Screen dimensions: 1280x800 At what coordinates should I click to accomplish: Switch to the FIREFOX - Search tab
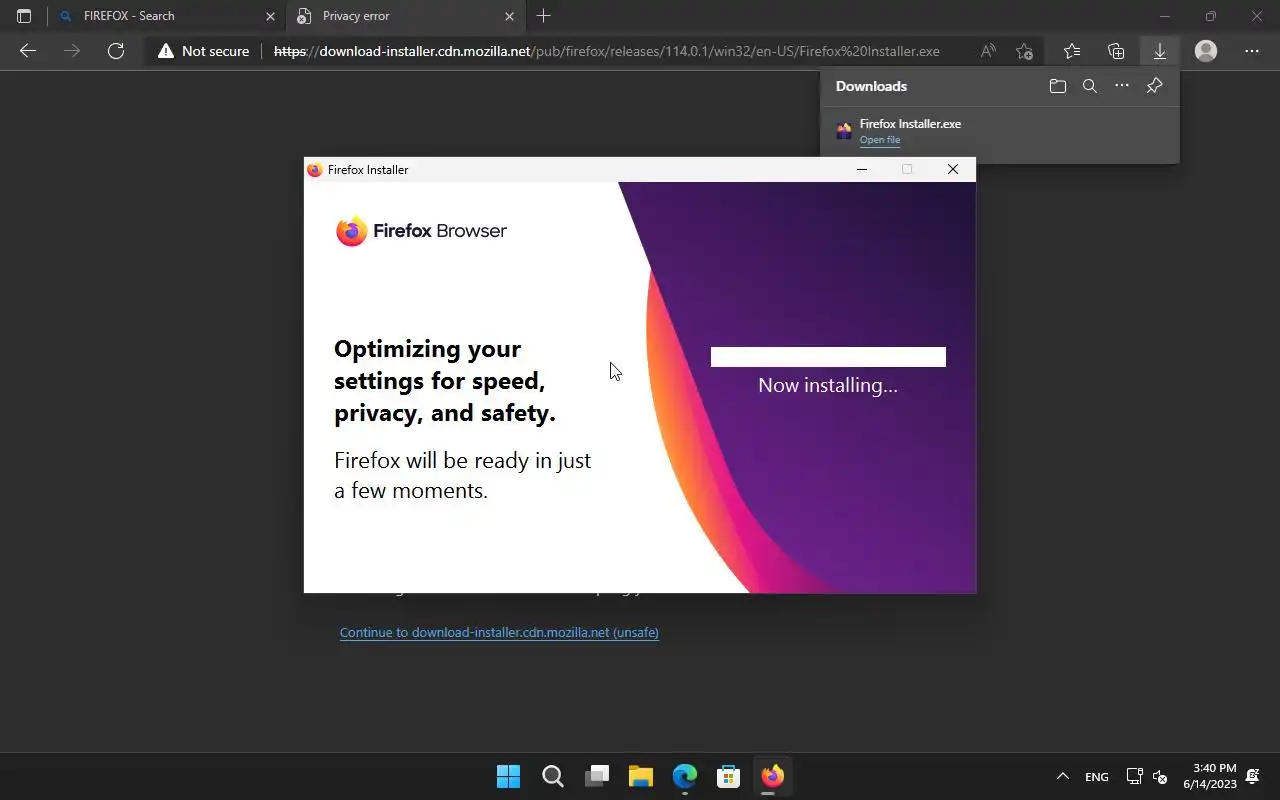[167, 16]
